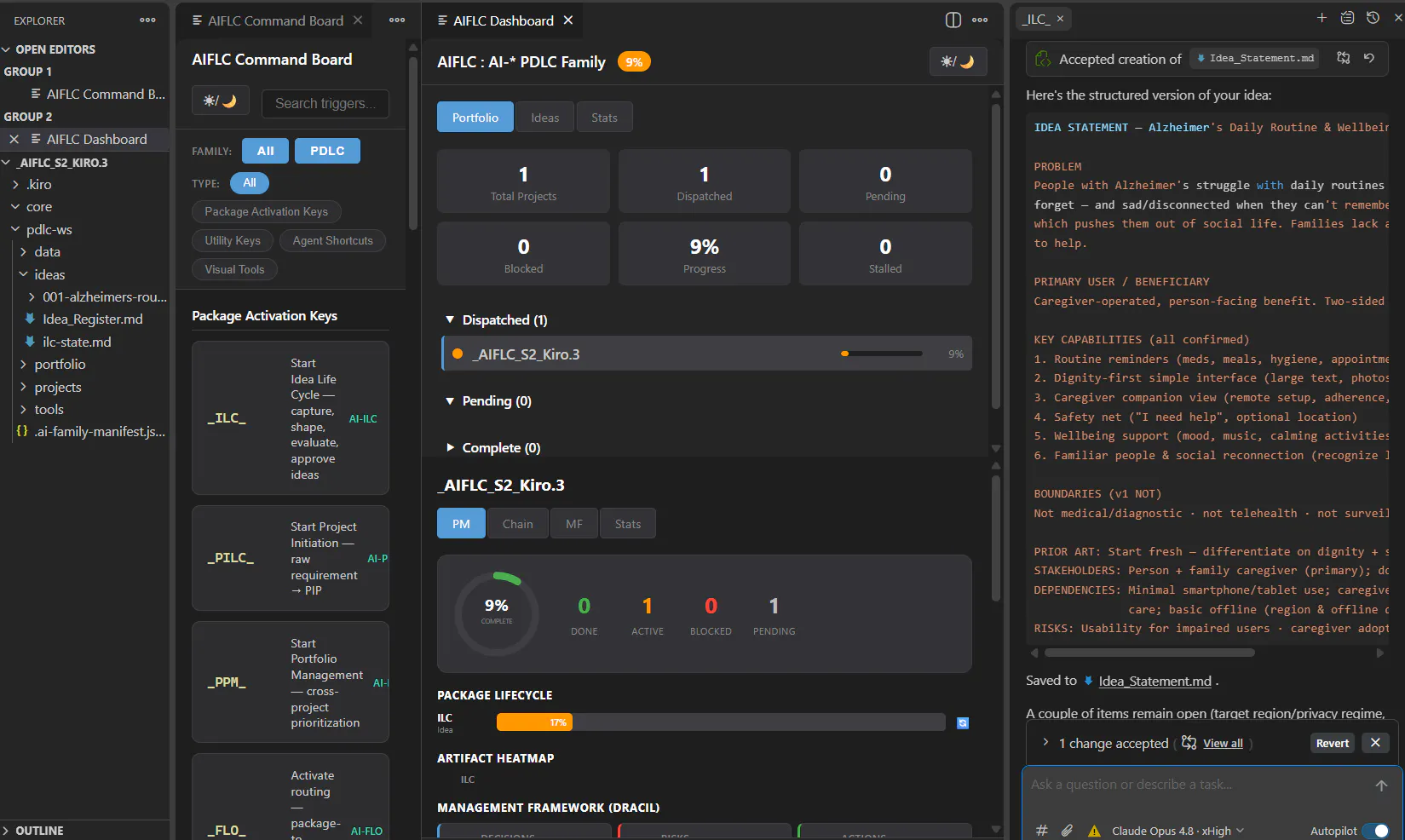Click the hash context icon in chat
This screenshot has width=1405, height=840.
point(1041,831)
